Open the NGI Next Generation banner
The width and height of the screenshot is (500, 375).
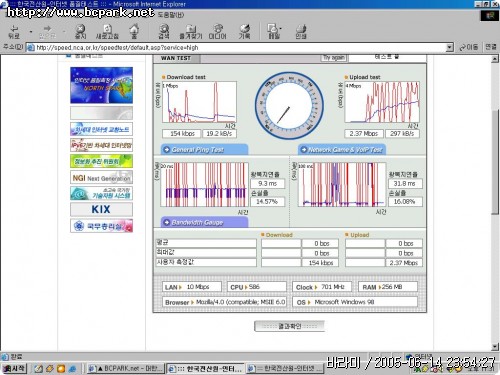(101, 178)
